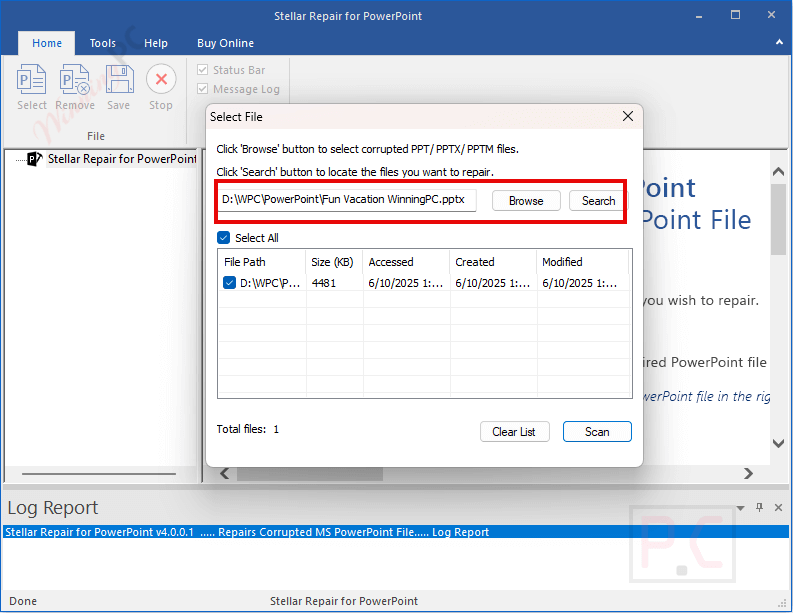Minimize the Stellar Repair window
This screenshot has height=613, width=793.
[698, 16]
